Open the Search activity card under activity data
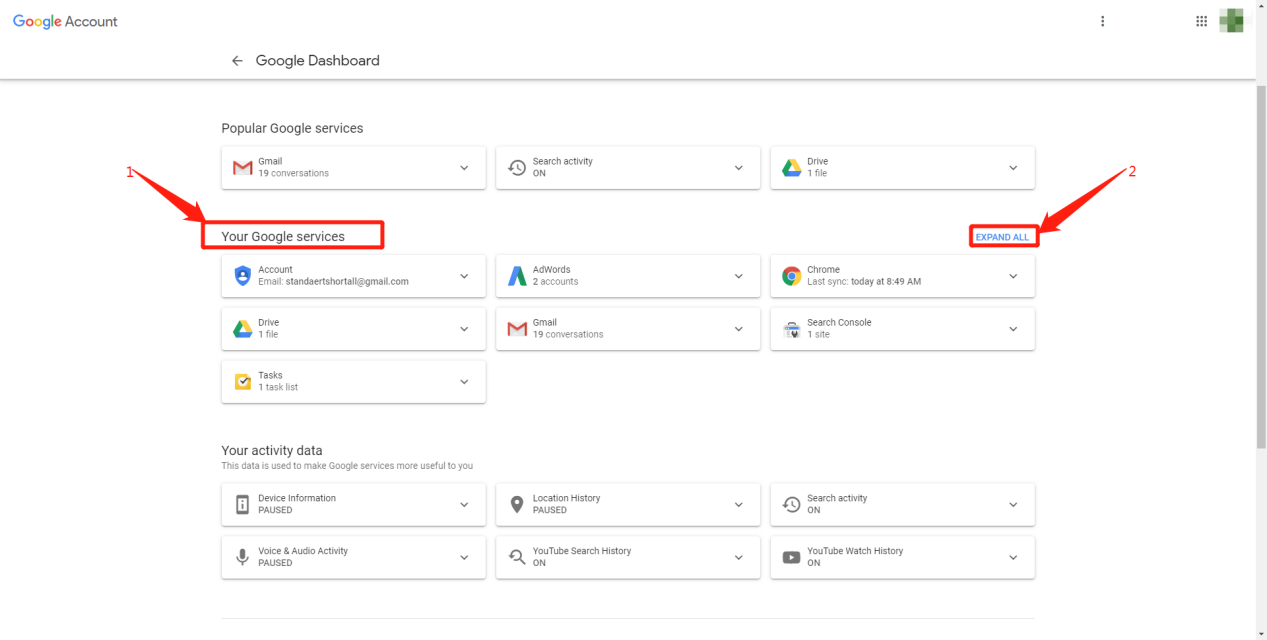This screenshot has width=1267, height=640. (901, 505)
